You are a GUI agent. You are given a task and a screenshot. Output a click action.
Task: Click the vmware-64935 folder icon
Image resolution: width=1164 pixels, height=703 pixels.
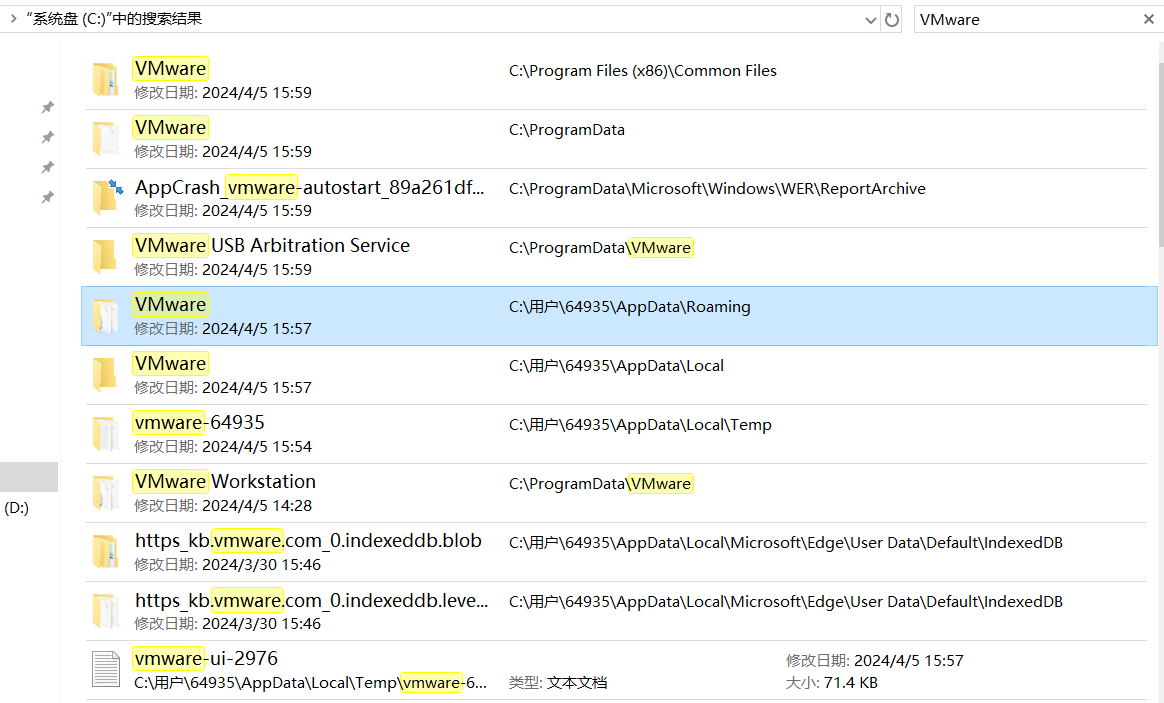[x=105, y=434]
